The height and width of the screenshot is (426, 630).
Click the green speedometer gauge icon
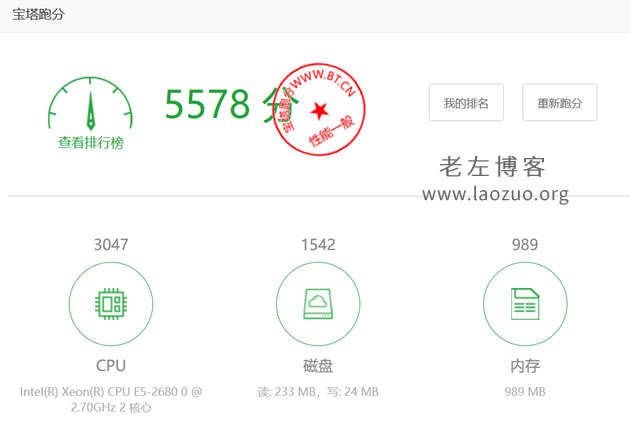click(90, 105)
